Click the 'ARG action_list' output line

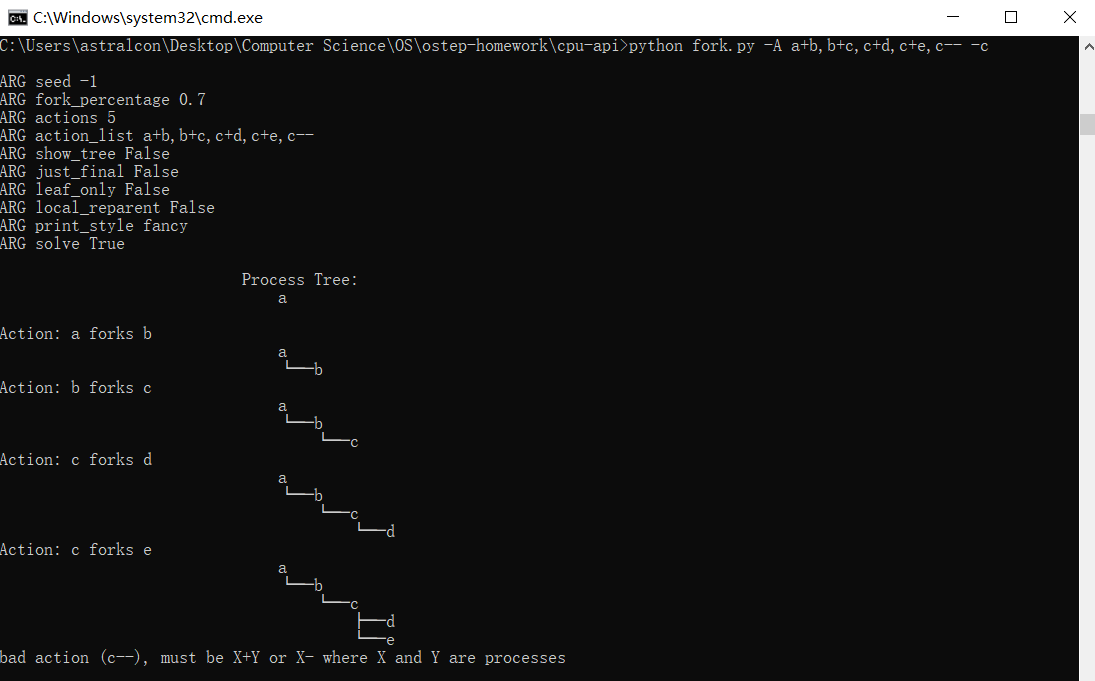point(156,136)
